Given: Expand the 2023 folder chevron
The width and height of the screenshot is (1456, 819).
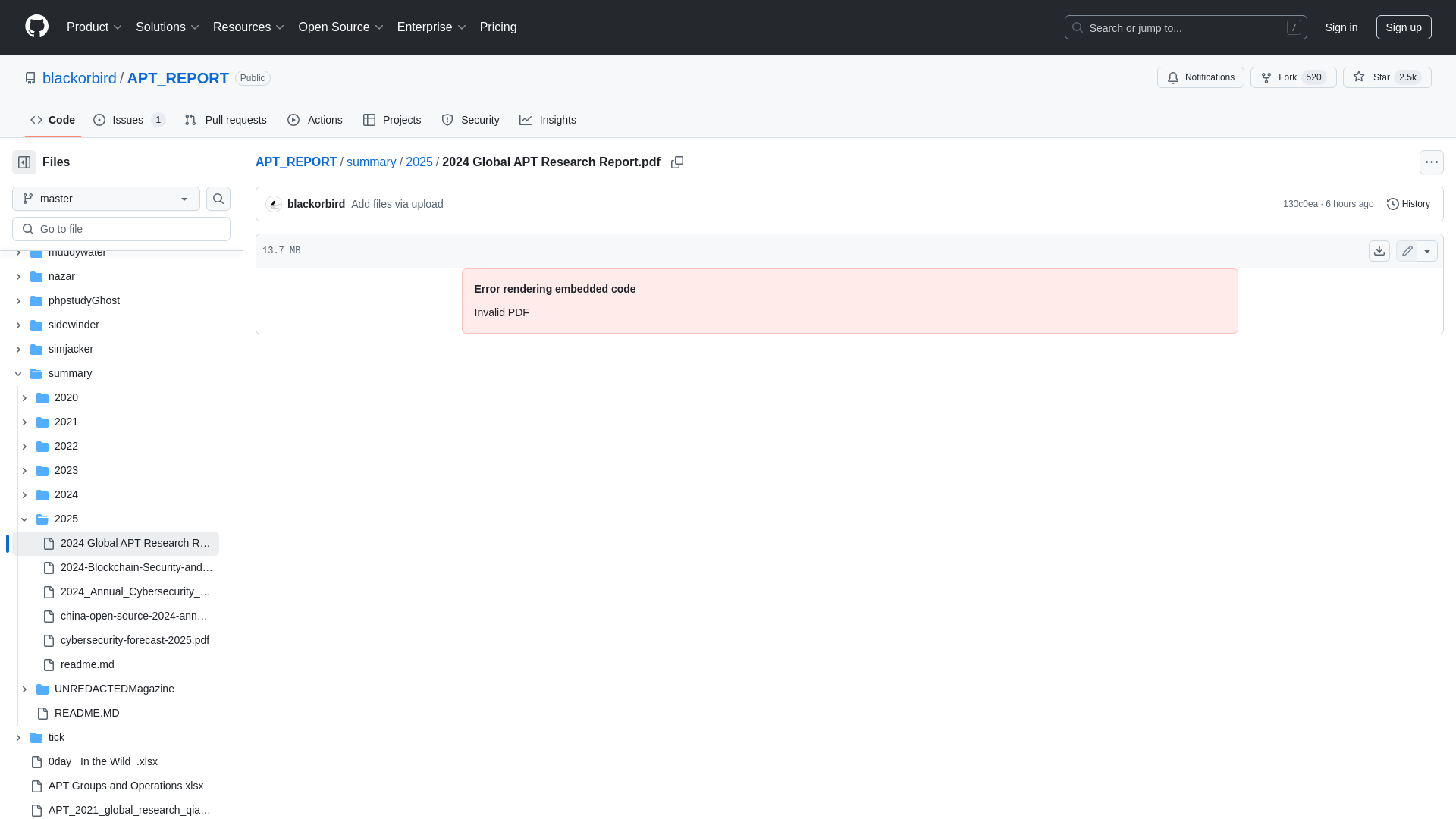Looking at the screenshot, I should pyautogui.click(x=24, y=471).
